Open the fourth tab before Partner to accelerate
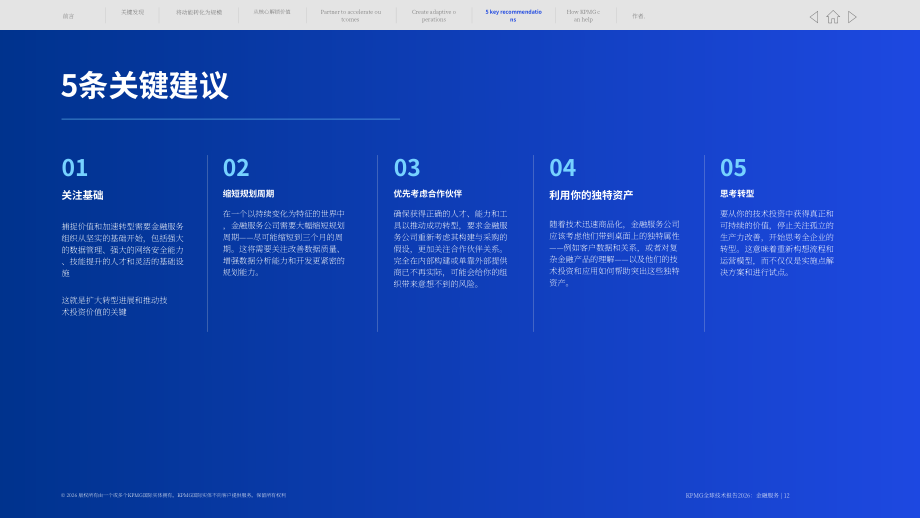This screenshot has width=920, height=518. (x=272, y=12)
